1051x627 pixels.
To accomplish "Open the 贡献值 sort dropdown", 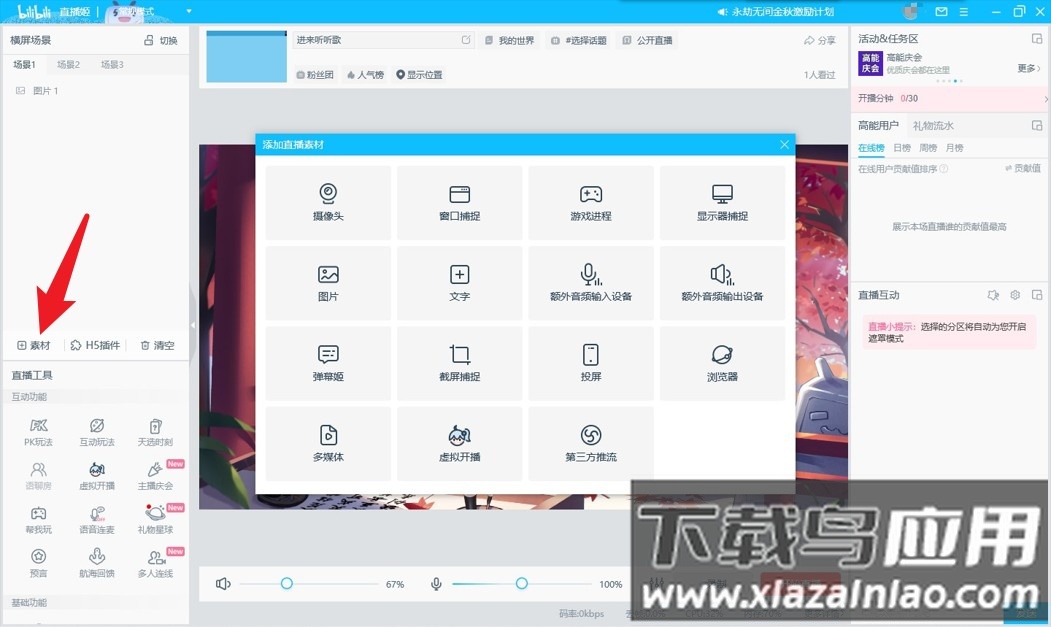I will pyautogui.click(x=1022, y=169).
